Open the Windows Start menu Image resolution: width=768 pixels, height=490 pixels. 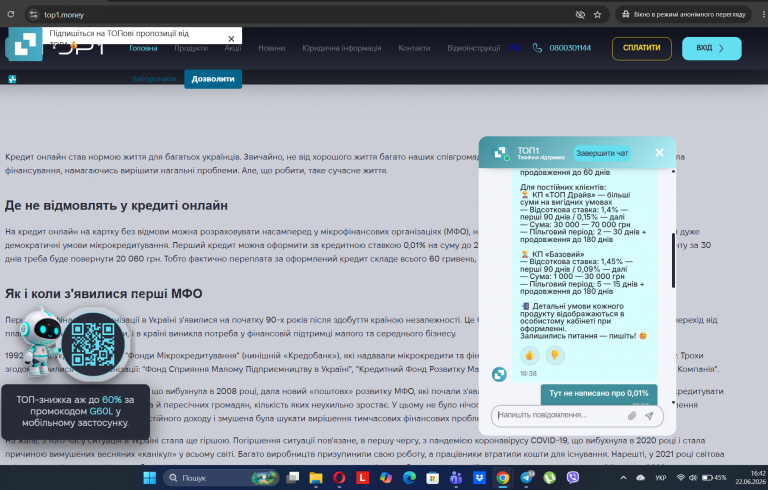(x=149, y=478)
